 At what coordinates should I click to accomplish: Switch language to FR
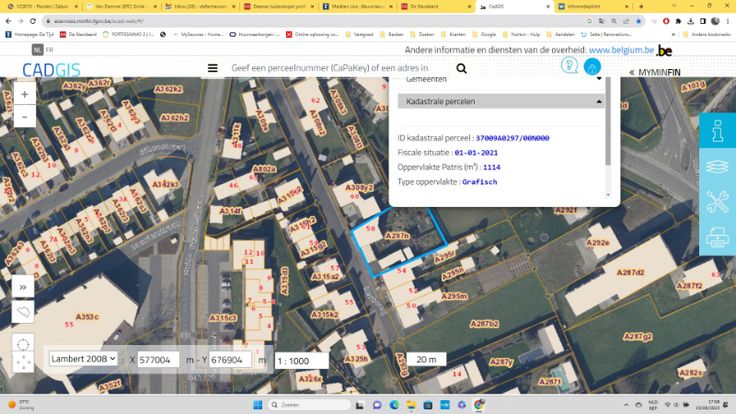(x=50, y=49)
